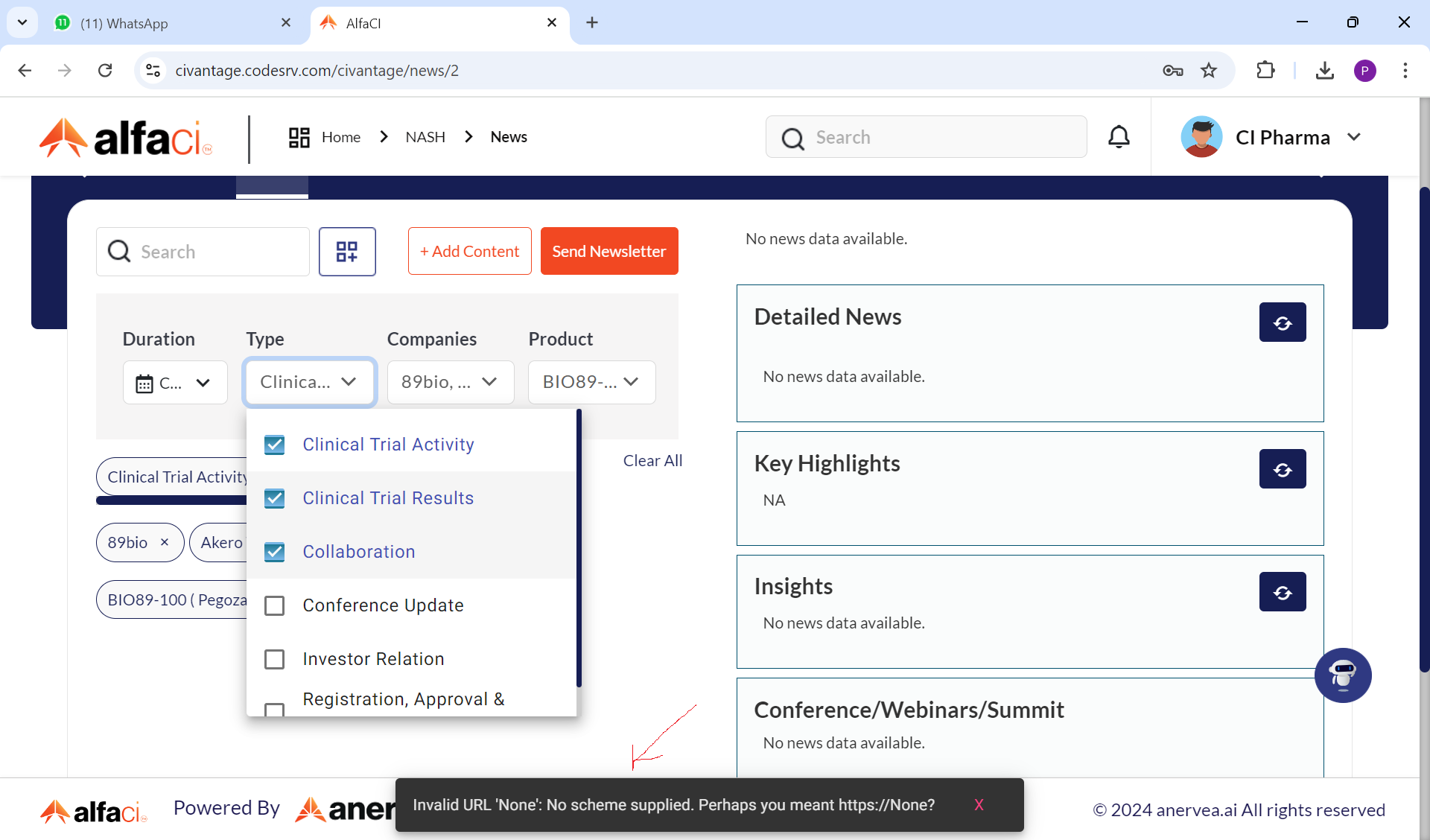Image resolution: width=1430 pixels, height=840 pixels.
Task: Refresh the Key Highlights section
Action: (1282, 469)
